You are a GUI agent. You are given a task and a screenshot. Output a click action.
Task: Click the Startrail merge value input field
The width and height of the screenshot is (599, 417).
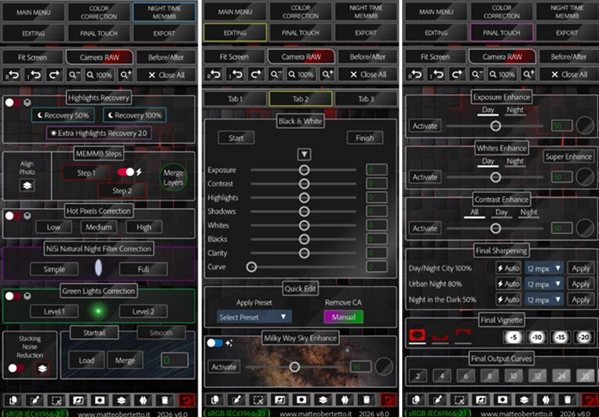pyautogui.click(x=175, y=360)
